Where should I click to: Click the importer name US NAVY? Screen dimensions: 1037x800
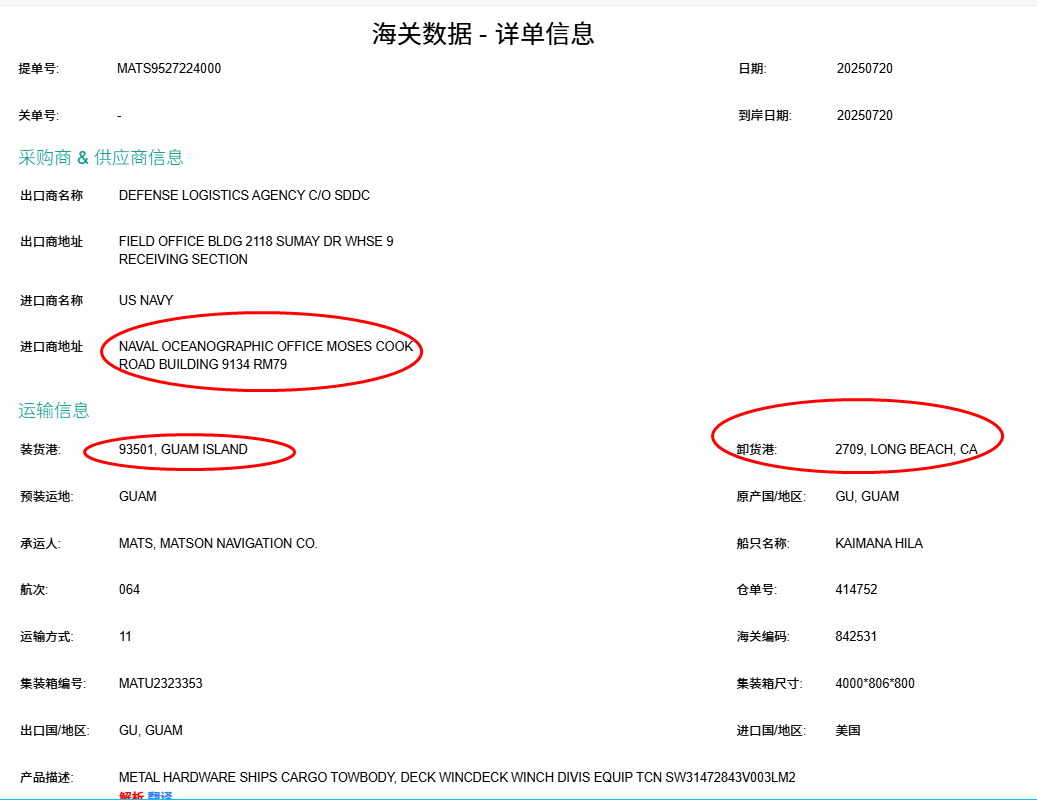pyautogui.click(x=145, y=300)
